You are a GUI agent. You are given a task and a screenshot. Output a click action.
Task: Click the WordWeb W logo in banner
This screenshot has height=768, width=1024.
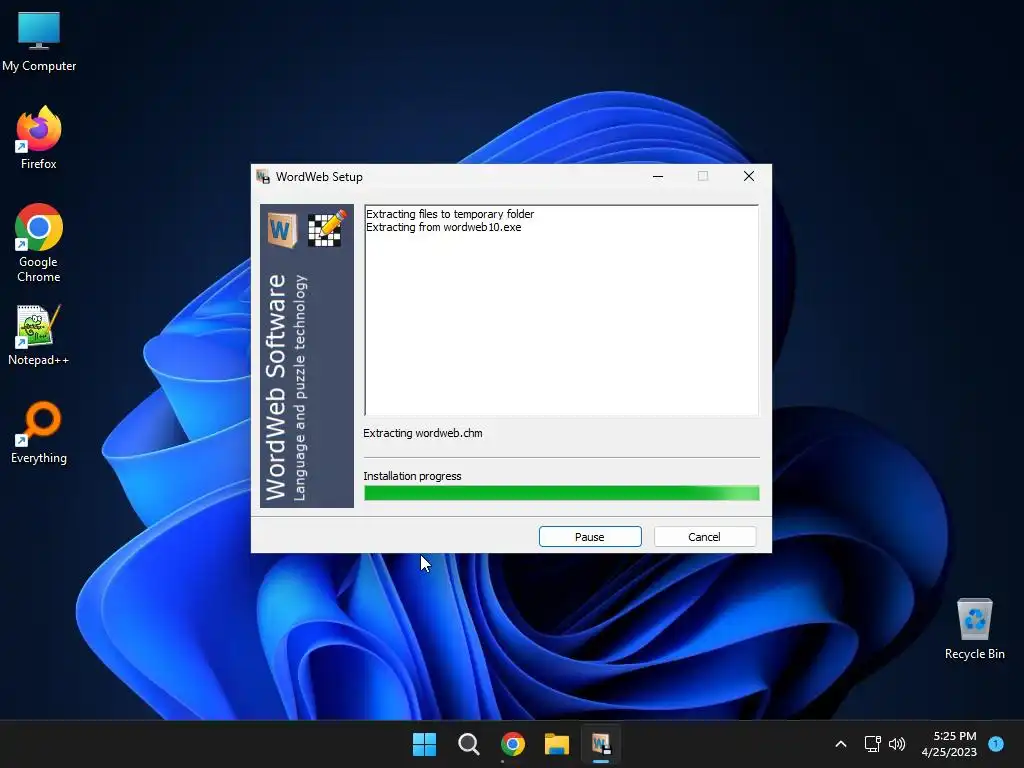pyautogui.click(x=282, y=229)
